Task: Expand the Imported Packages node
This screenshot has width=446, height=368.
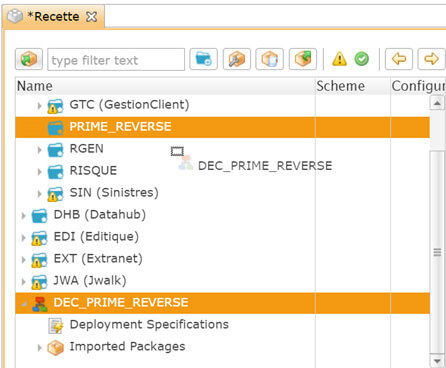Action: coord(39,348)
